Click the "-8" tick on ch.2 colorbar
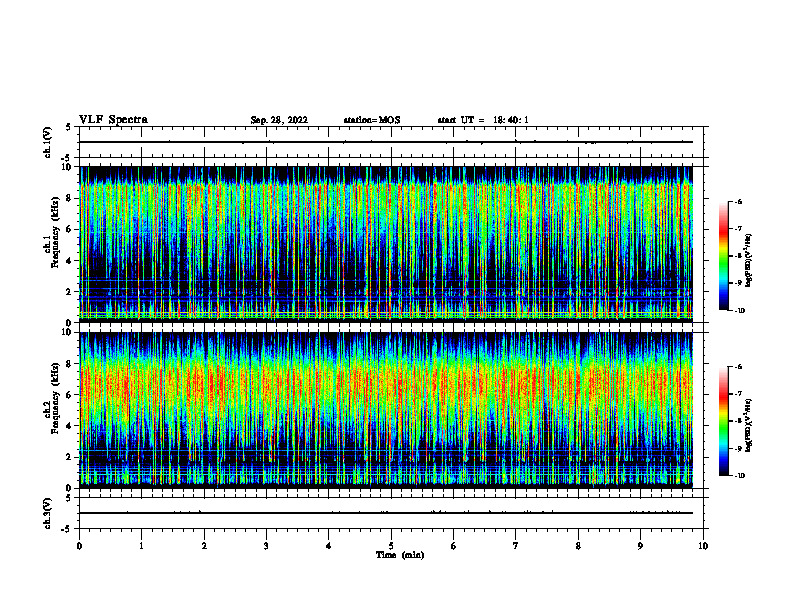 pyautogui.click(x=739, y=422)
